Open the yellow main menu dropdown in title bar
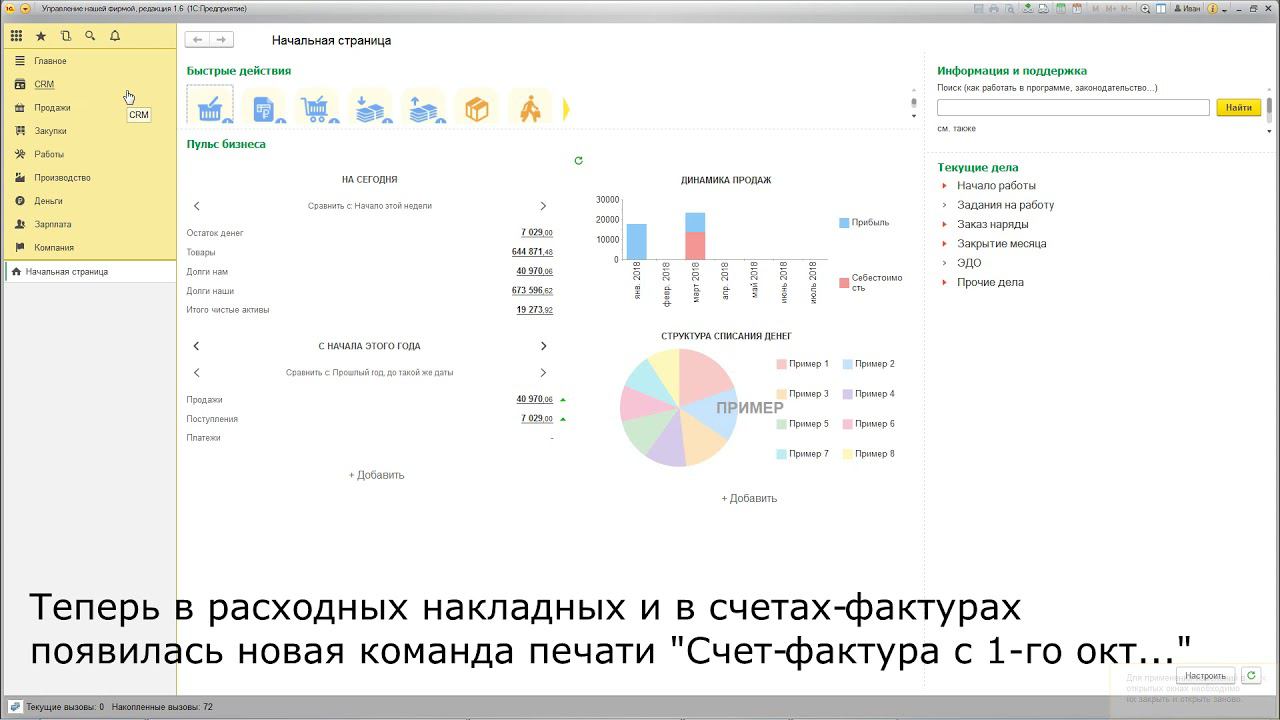Viewport: 1280px width, 720px height. [x=26, y=9]
